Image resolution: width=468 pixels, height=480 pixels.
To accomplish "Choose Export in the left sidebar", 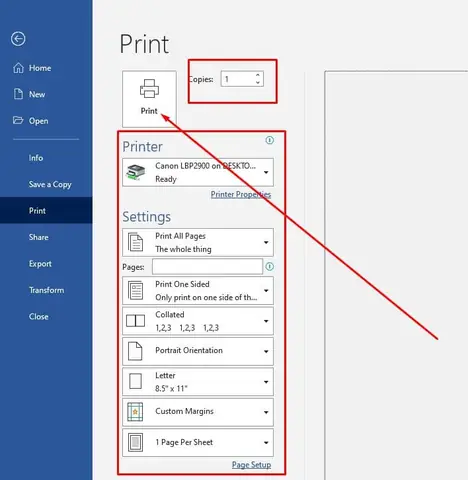I will (40, 264).
